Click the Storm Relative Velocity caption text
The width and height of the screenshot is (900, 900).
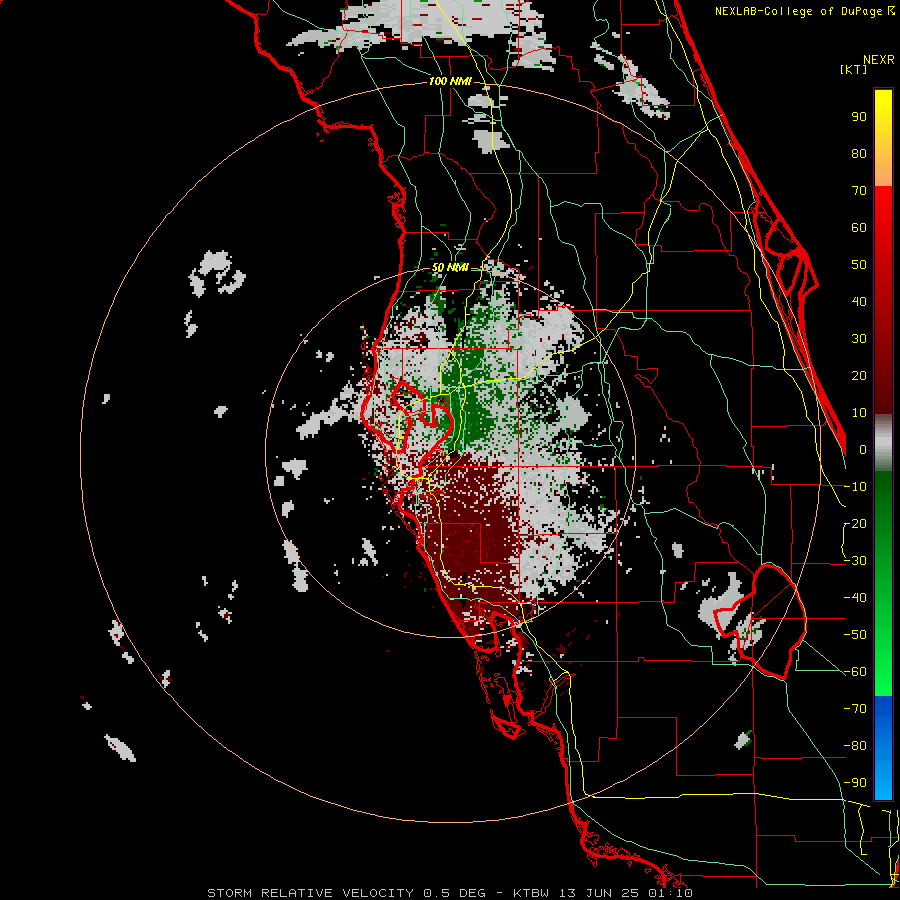[x=449, y=893]
